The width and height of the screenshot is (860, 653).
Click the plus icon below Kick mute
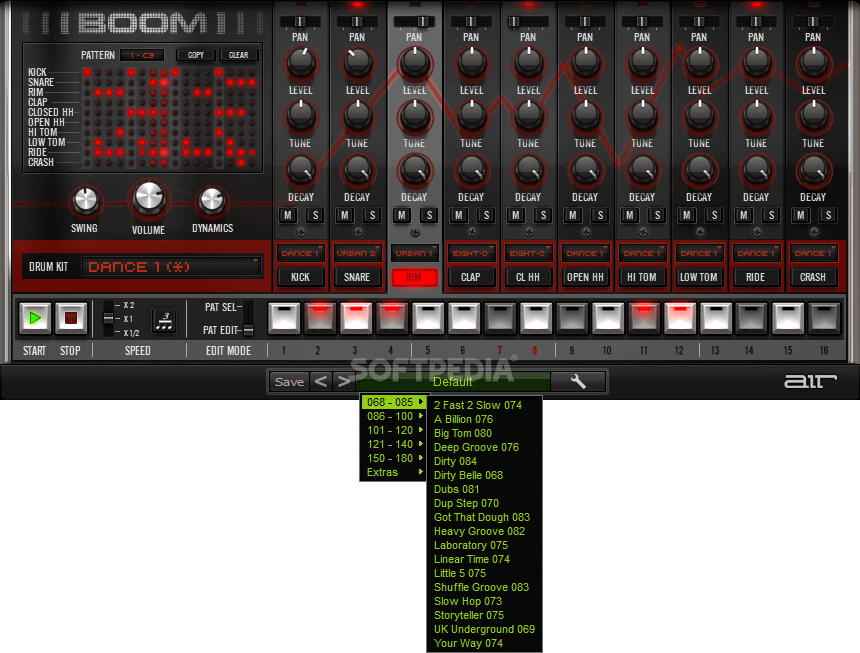tap(301, 232)
